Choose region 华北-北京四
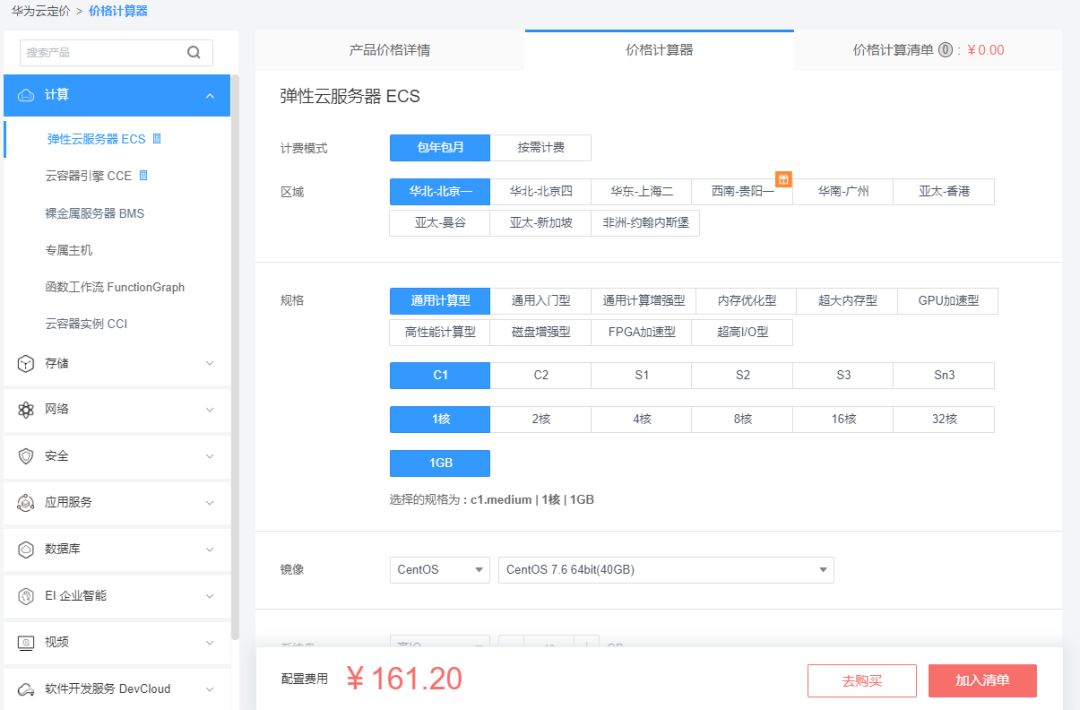 click(x=541, y=191)
